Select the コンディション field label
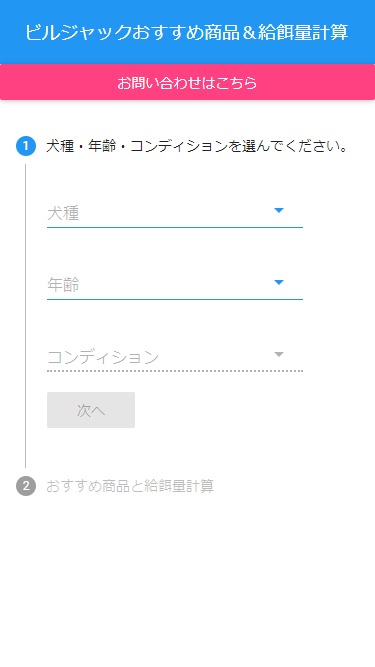Screen dimensions: 375x667 point(103,357)
